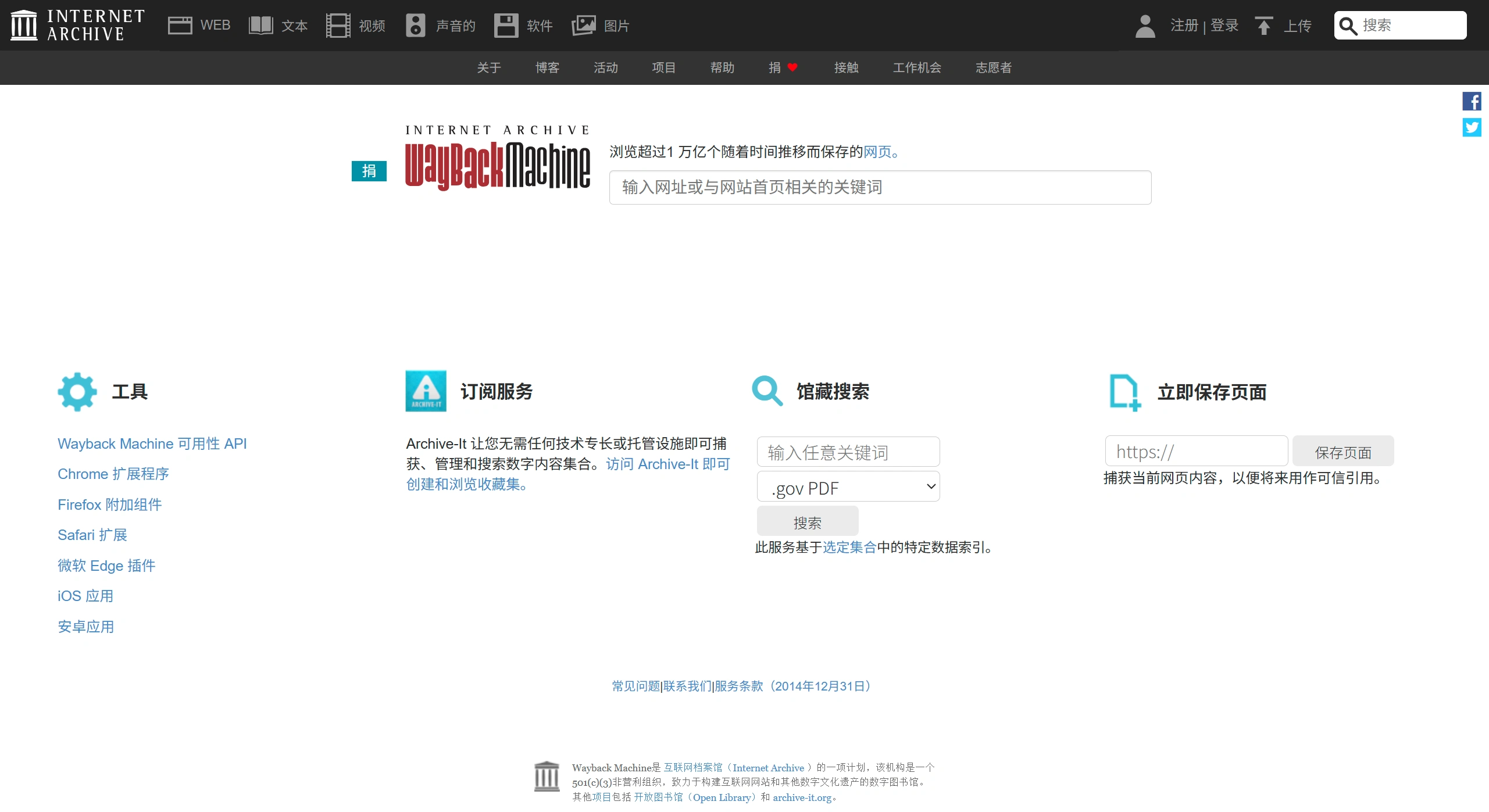Click the red heart next to 捐
Image resolution: width=1489 pixels, height=812 pixels.
point(792,67)
